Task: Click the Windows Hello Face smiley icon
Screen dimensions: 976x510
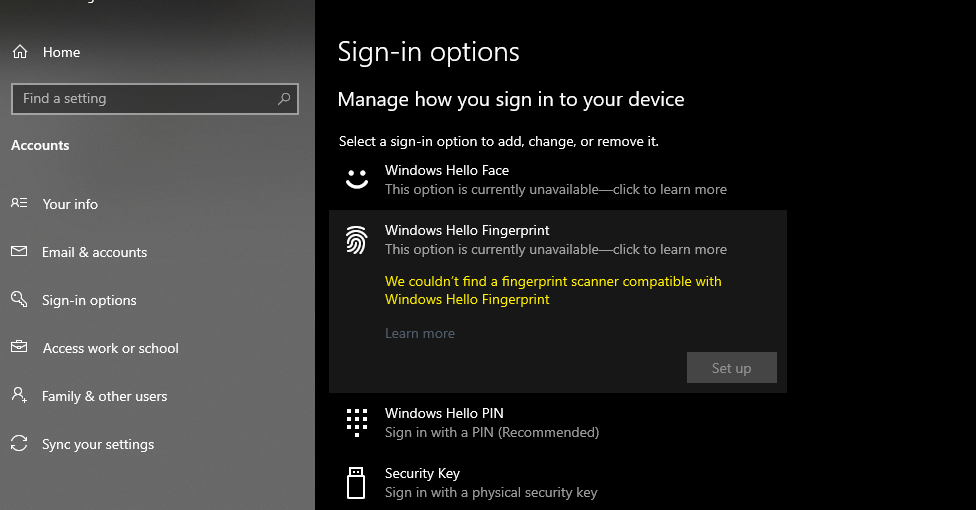Action: coord(357,179)
